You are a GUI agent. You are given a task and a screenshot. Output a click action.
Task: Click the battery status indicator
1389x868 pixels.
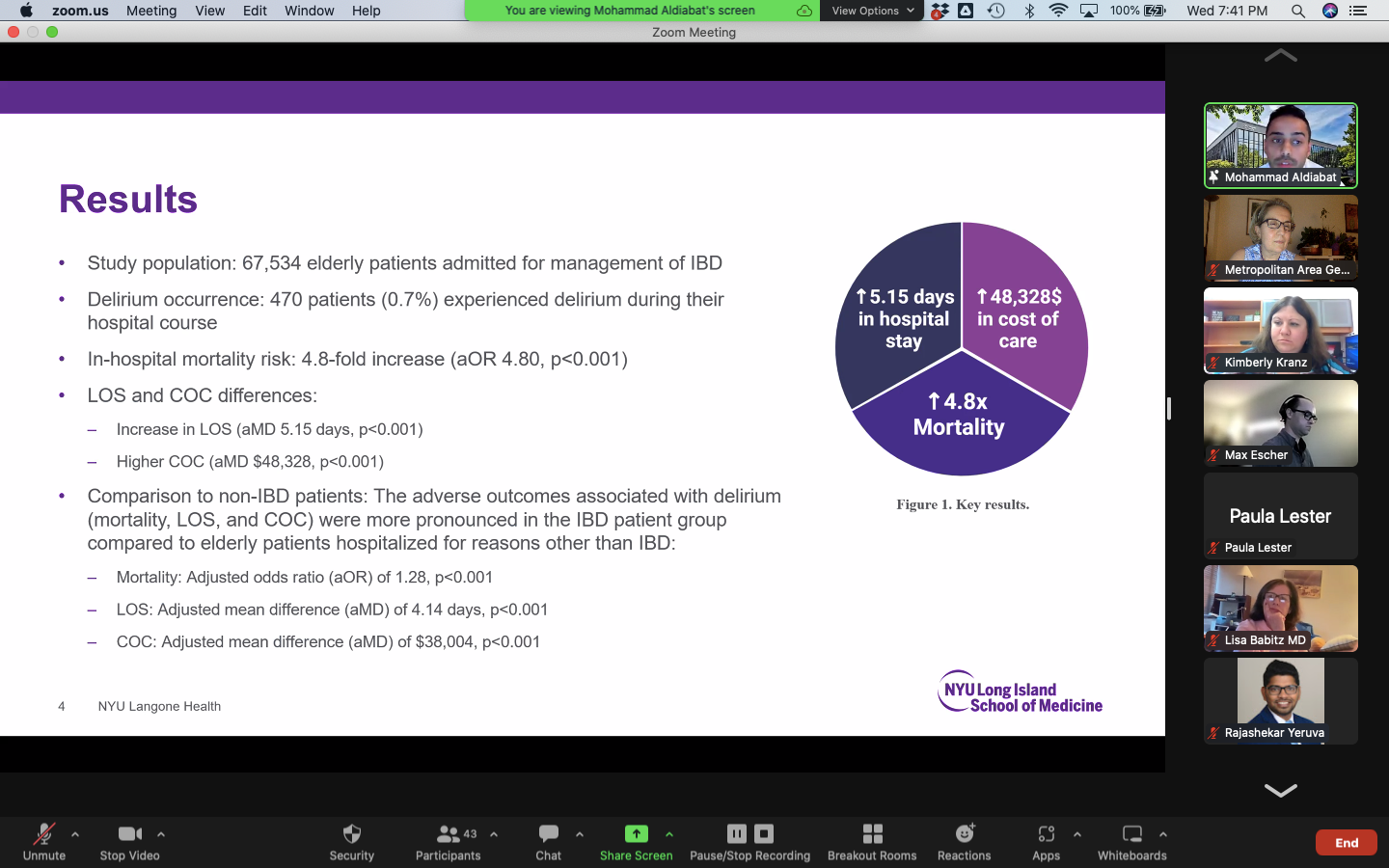pyautogui.click(x=1138, y=11)
